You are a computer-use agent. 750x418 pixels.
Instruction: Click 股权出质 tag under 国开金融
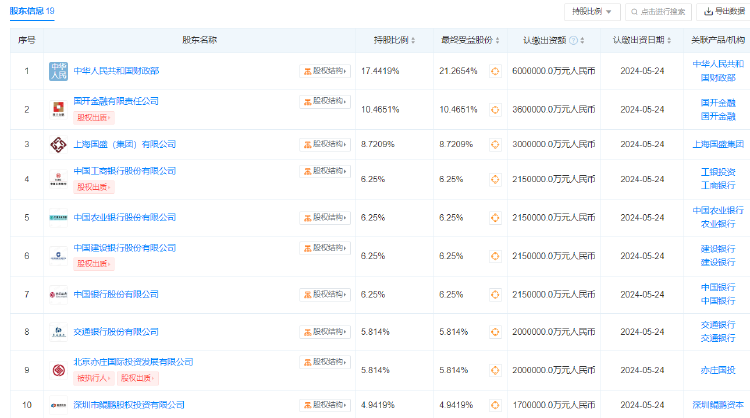(94, 118)
